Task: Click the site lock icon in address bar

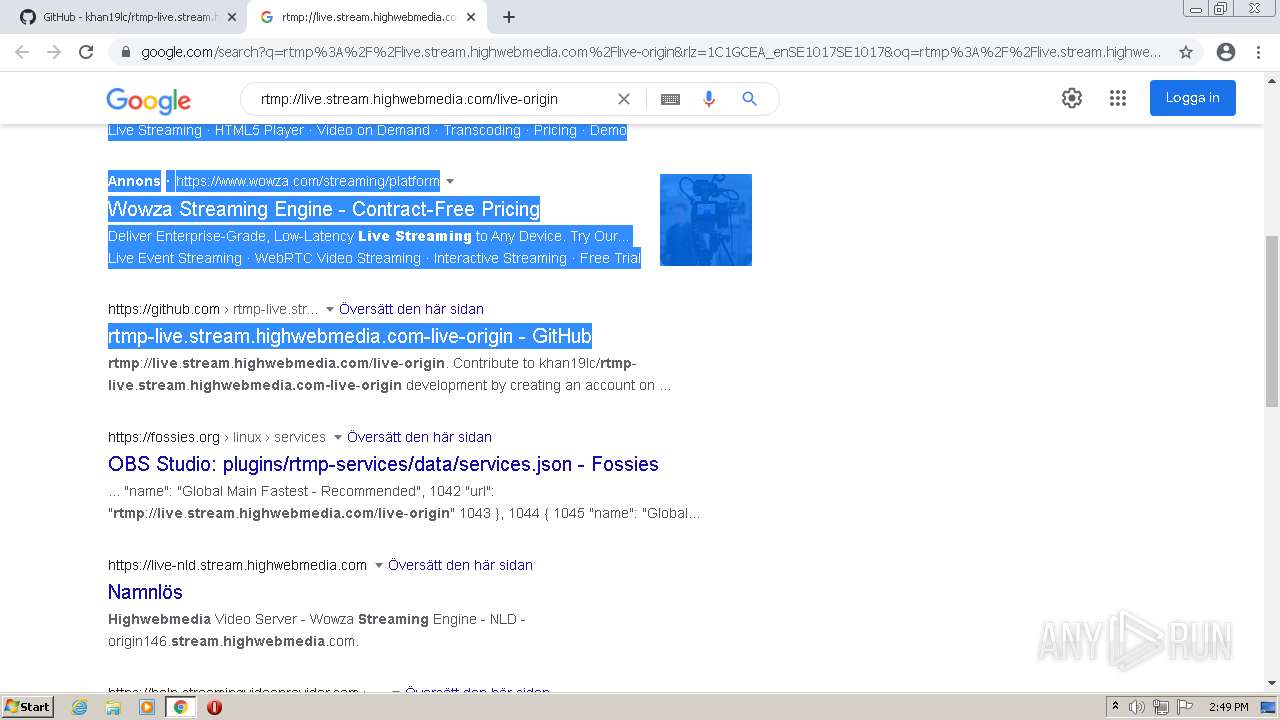Action: [x=125, y=52]
